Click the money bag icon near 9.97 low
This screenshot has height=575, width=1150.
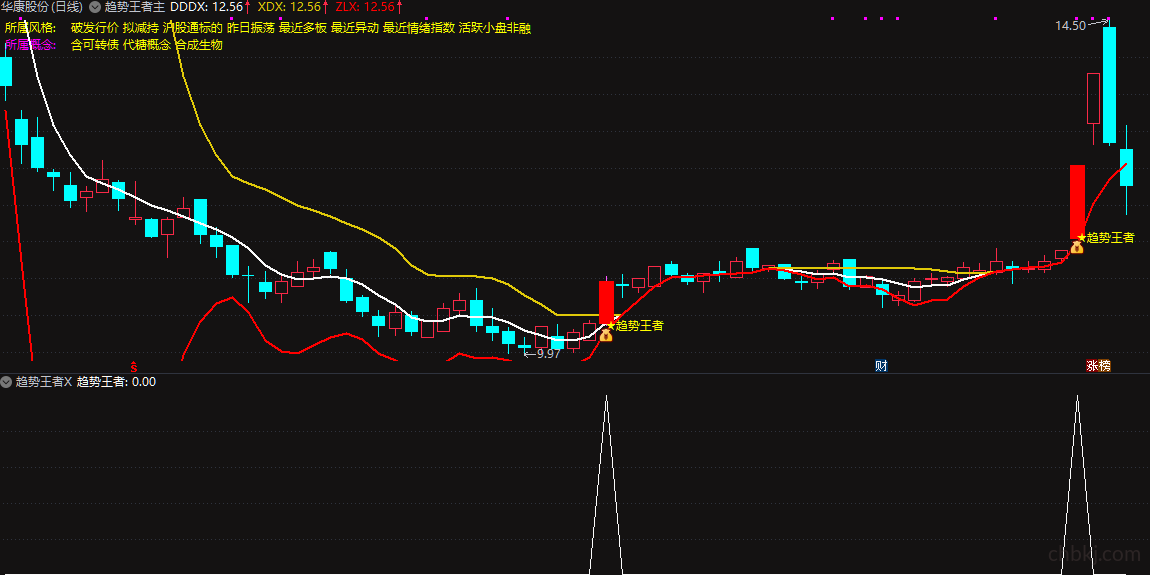pos(606,335)
